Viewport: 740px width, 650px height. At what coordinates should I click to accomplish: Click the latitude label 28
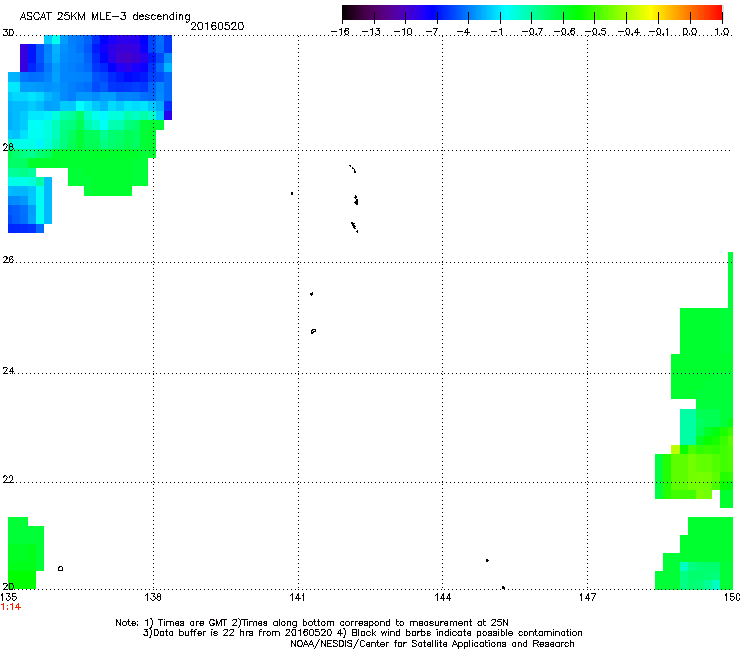[8, 147]
